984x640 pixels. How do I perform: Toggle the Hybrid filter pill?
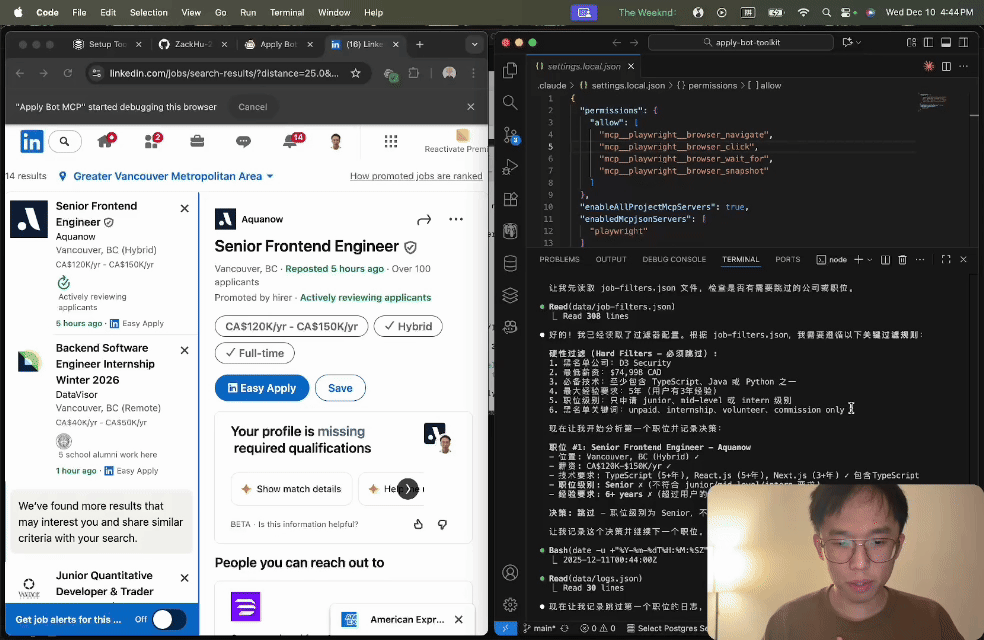pyautogui.click(x=407, y=326)
